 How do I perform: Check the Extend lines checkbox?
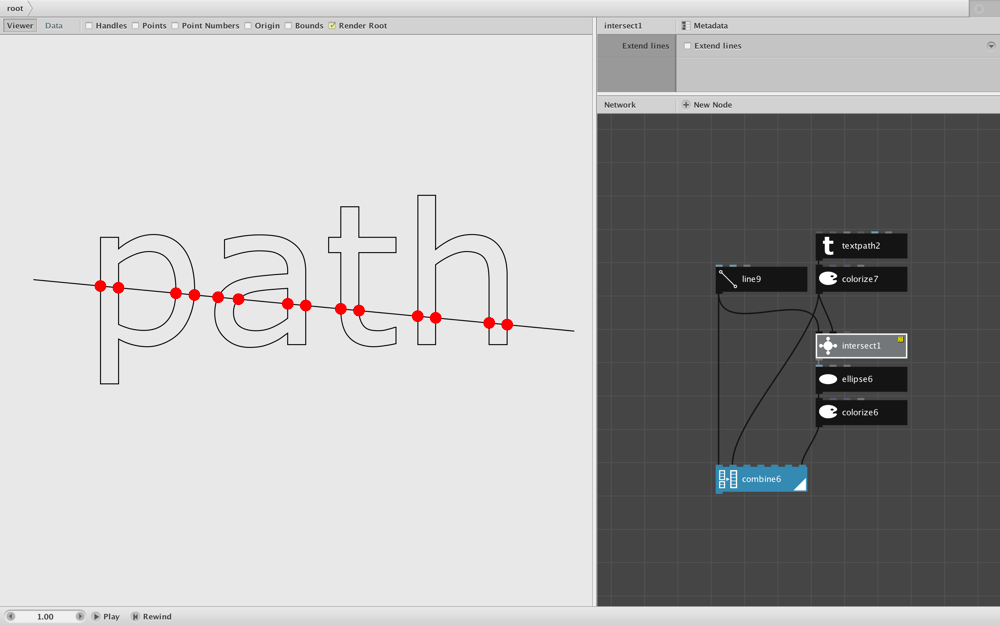click(688, 46)
